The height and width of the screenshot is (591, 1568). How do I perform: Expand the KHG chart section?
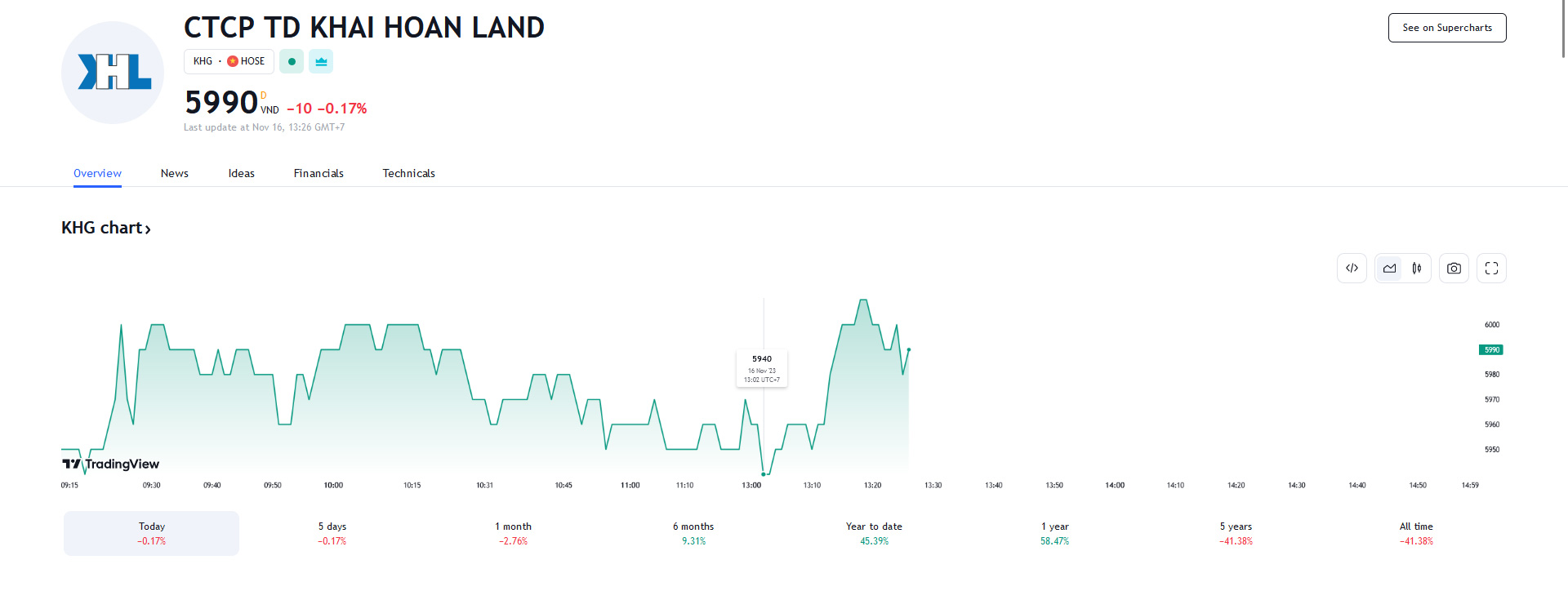[x=106, y=228]
